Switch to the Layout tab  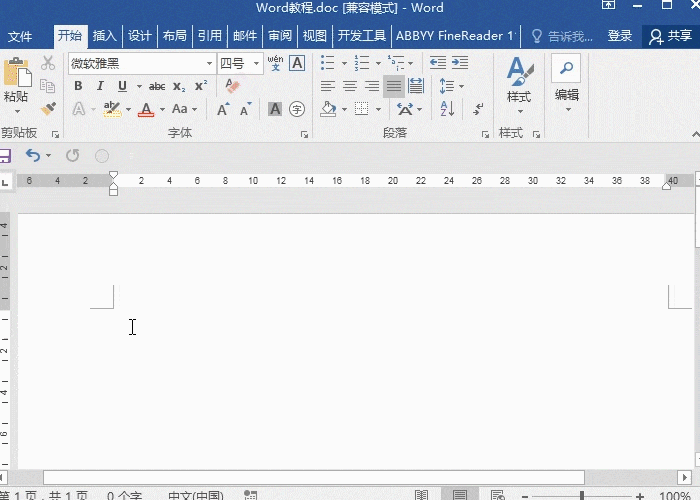[175, 36]
